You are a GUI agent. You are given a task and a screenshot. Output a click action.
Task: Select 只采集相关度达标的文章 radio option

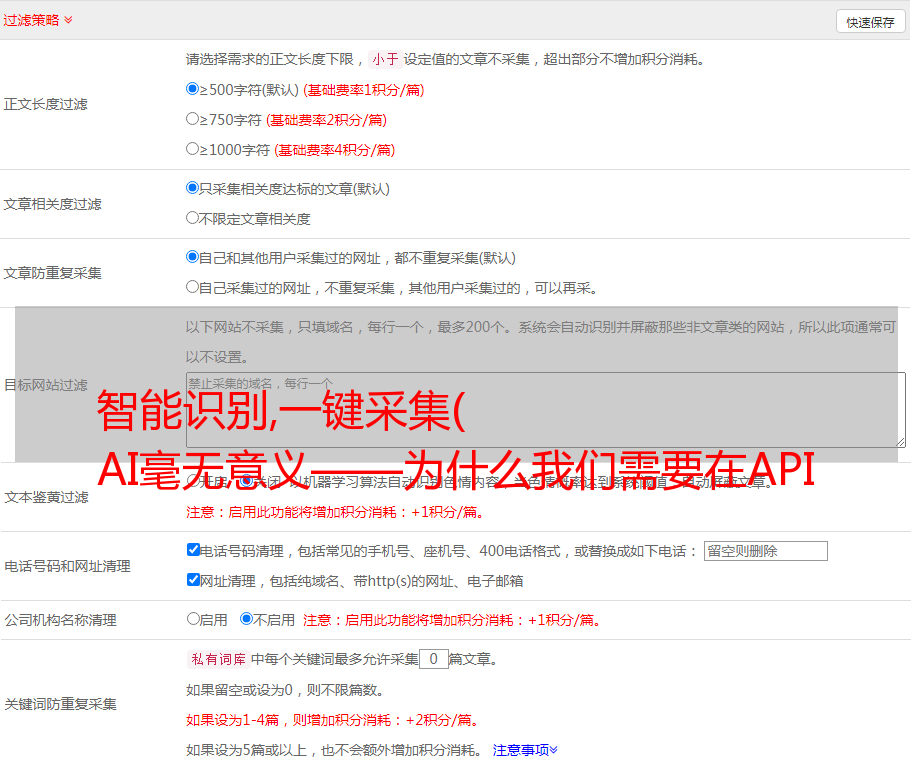(192, 188)
